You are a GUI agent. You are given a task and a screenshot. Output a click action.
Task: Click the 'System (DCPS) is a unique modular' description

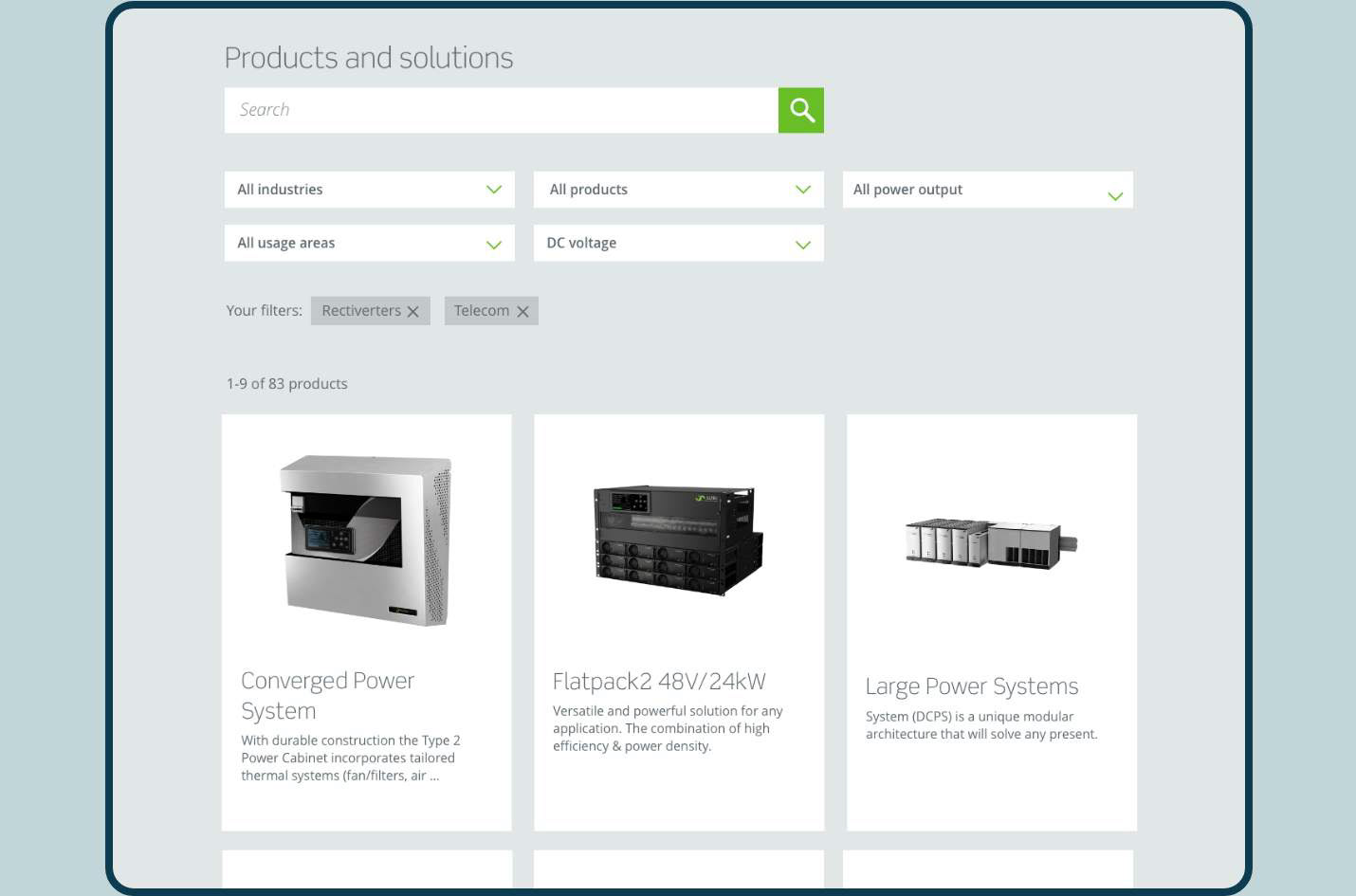(981, 725)
